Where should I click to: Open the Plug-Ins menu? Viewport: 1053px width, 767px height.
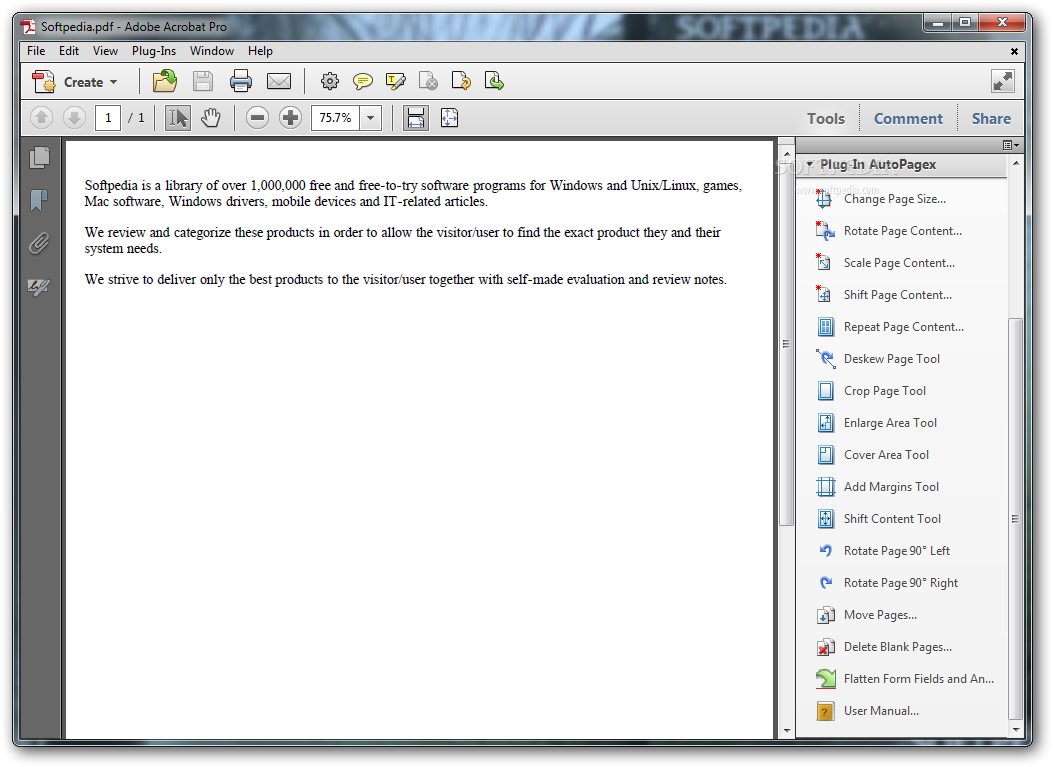[x=154, y=51]
